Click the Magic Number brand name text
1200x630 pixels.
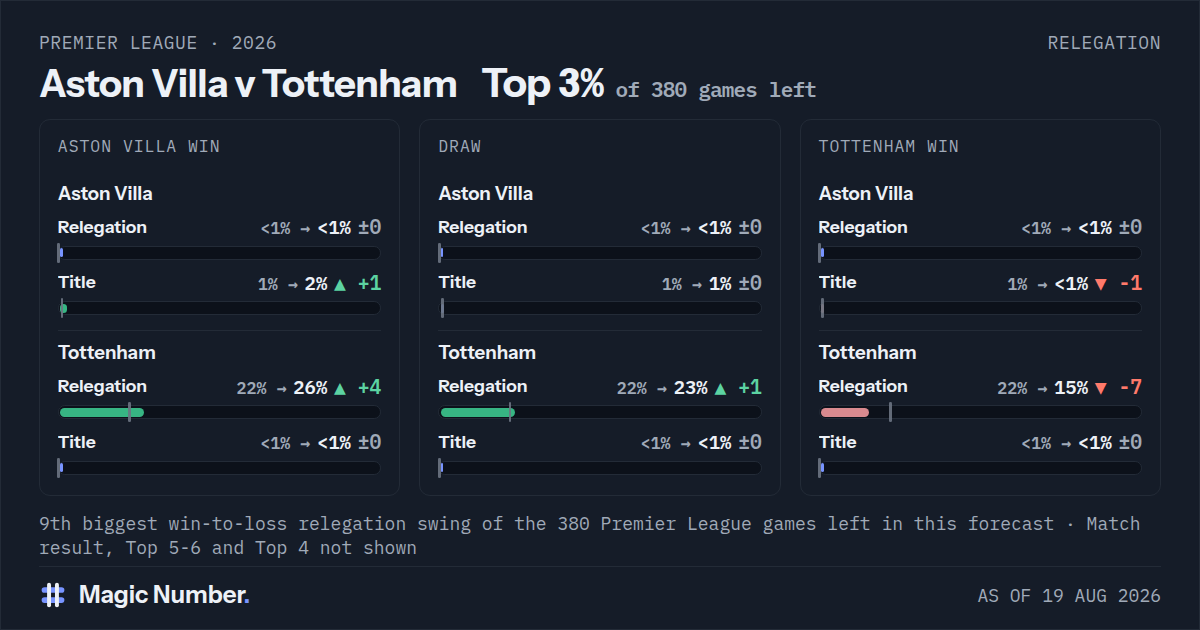coord(164,595)
